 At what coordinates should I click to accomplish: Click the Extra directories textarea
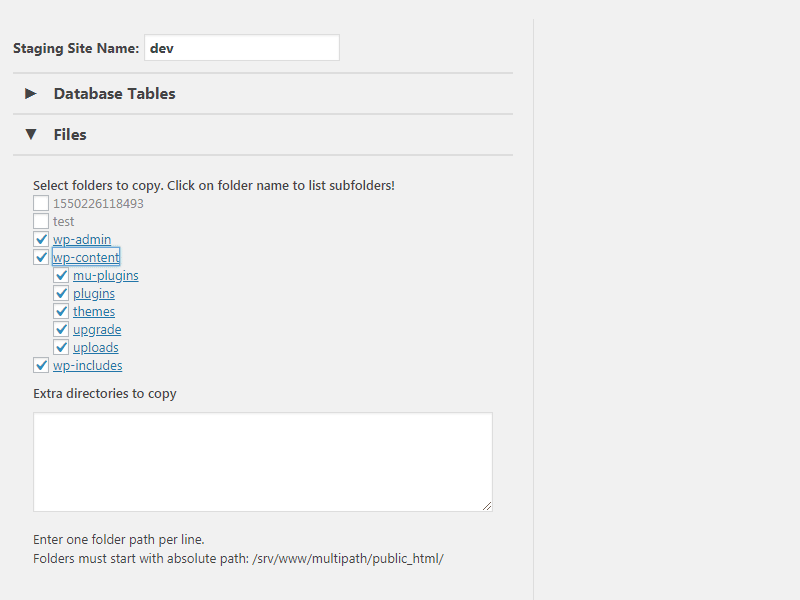click(263, 462)
